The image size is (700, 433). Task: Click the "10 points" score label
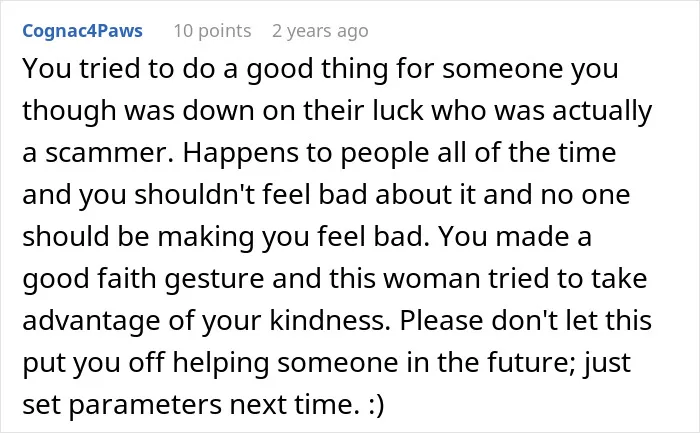[x=212, y=31]
